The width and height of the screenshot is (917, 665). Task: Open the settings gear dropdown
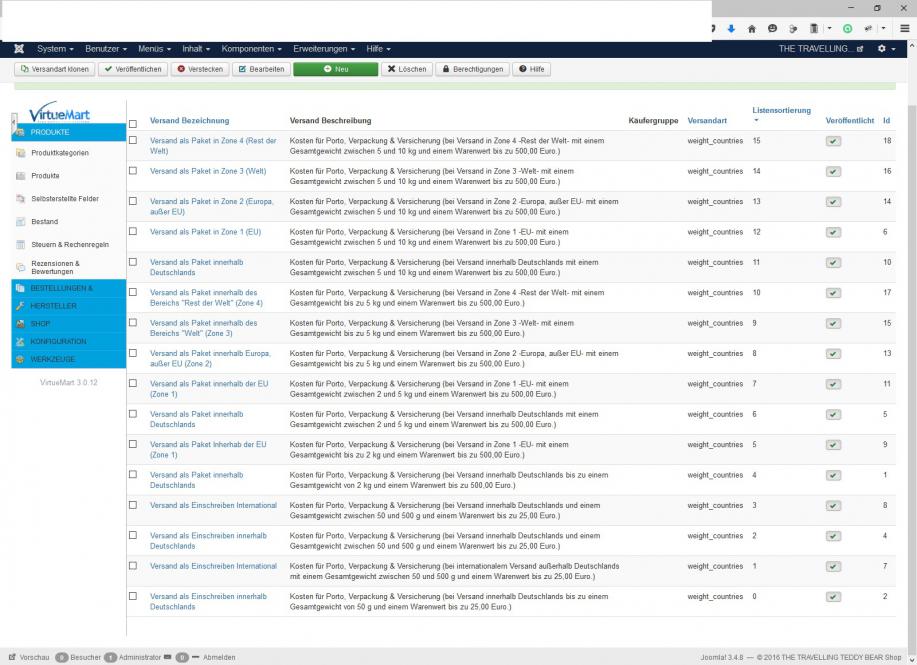coord(884,49)
